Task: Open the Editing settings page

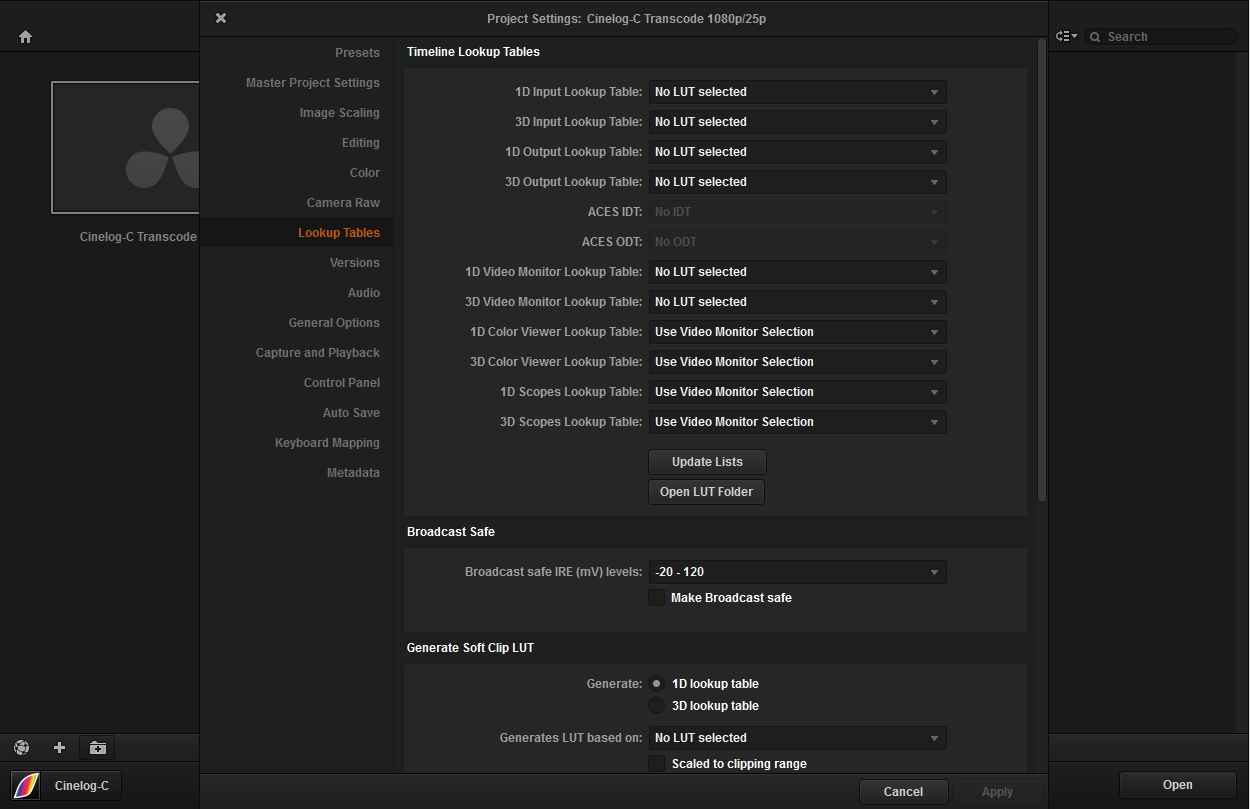Action: (360, 143)
